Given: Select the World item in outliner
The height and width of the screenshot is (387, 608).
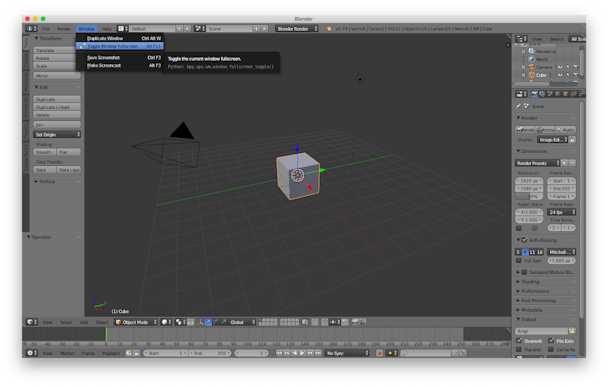Looking at the screenshot, I should coord(542,59).
